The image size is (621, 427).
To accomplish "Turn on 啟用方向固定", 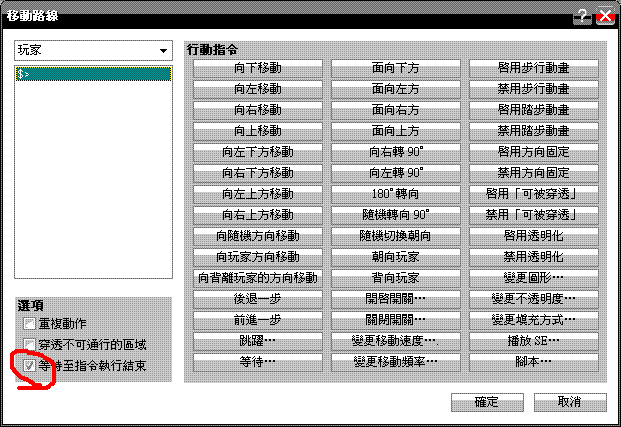I will [533, 152].
